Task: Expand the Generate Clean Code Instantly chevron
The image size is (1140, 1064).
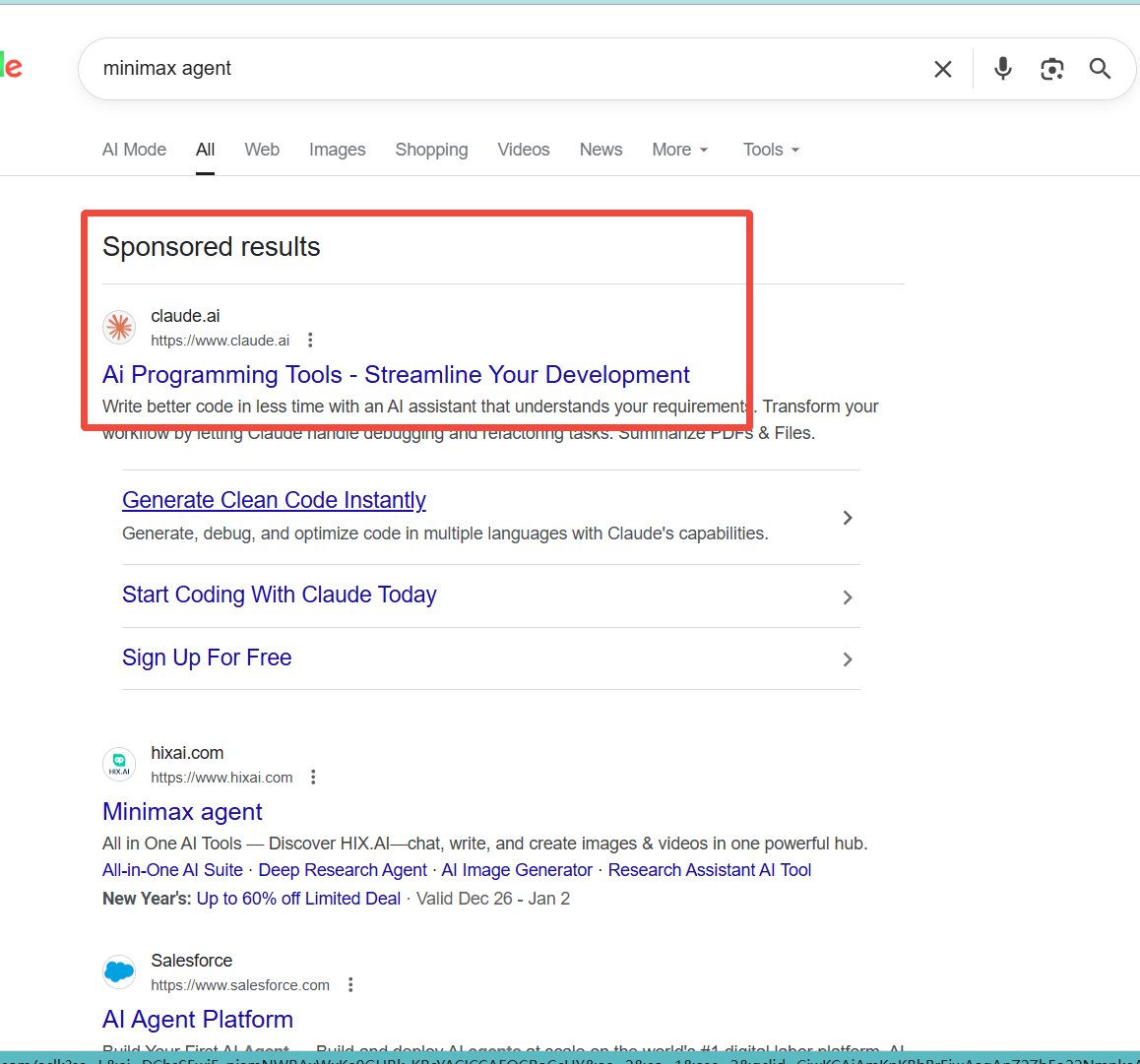Action: point(847,518)
